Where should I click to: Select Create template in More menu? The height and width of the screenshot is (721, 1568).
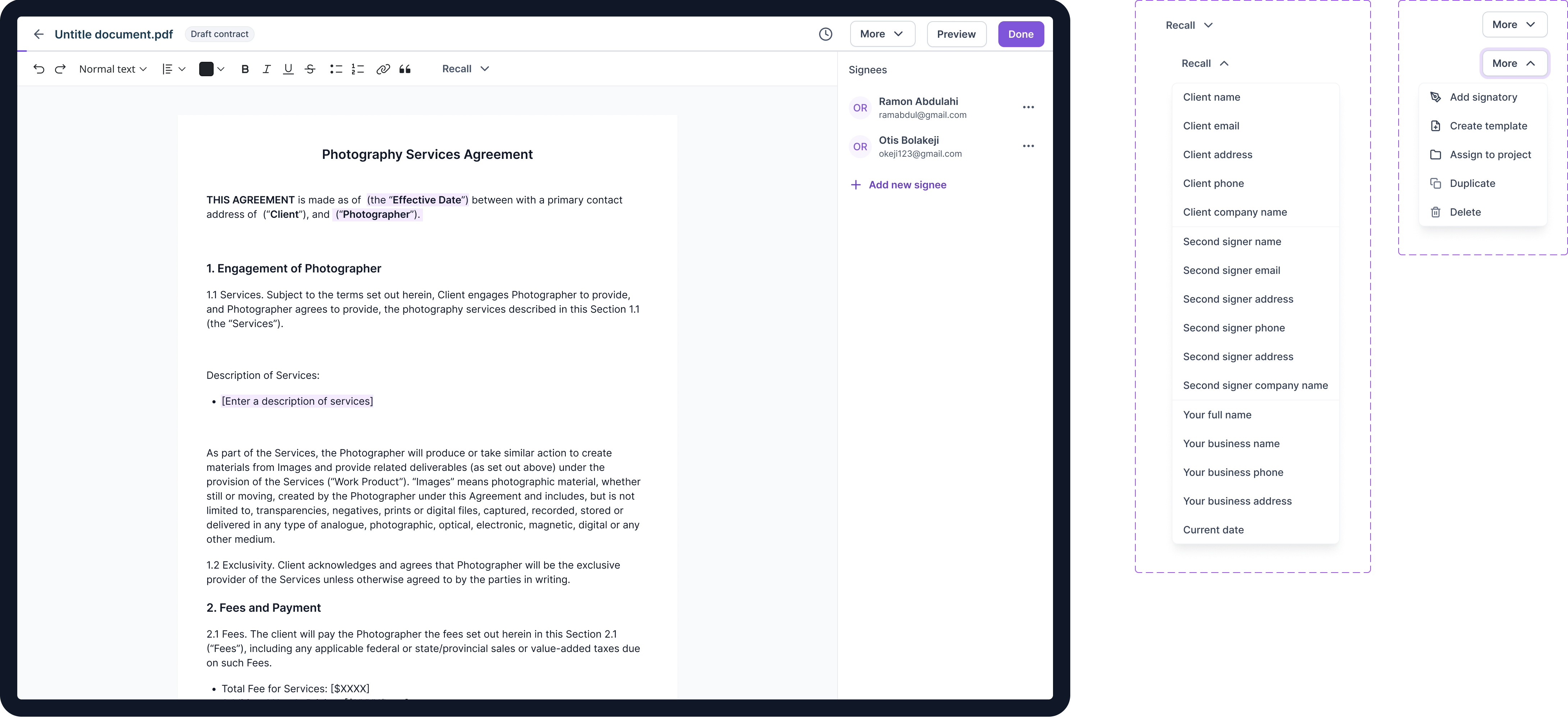click(1488, 126)
